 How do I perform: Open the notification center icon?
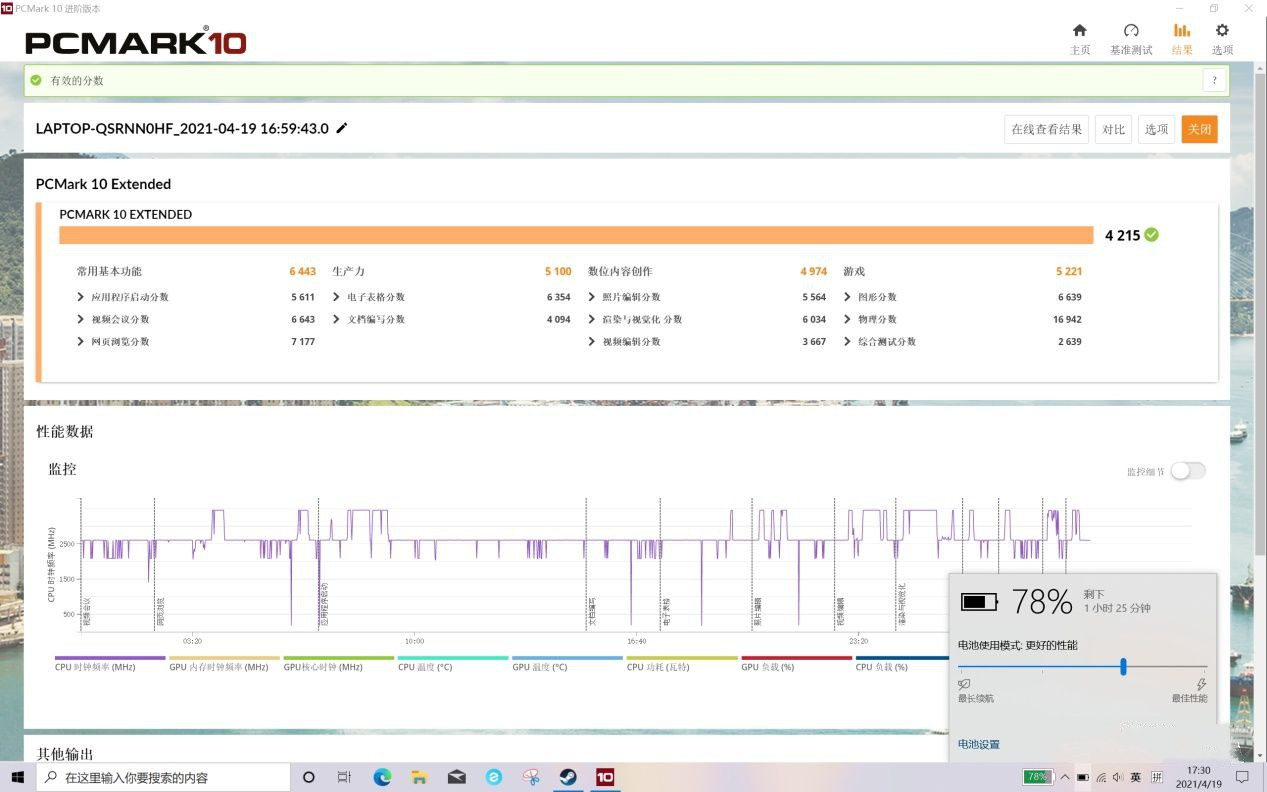1242,777
